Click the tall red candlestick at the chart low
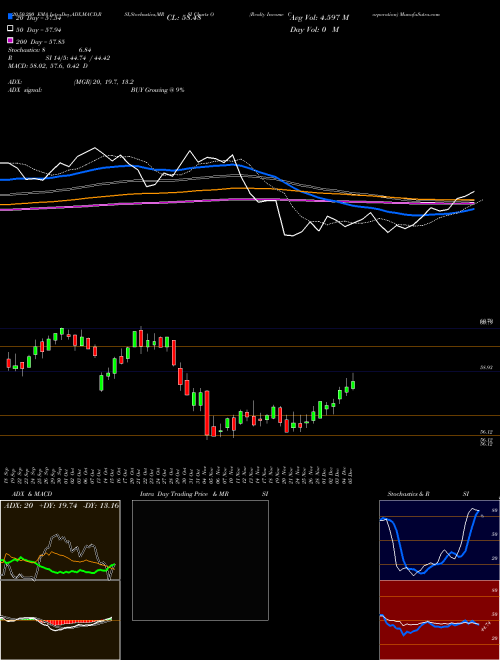The height and width of the screenshot is (660, 500). 207,413
